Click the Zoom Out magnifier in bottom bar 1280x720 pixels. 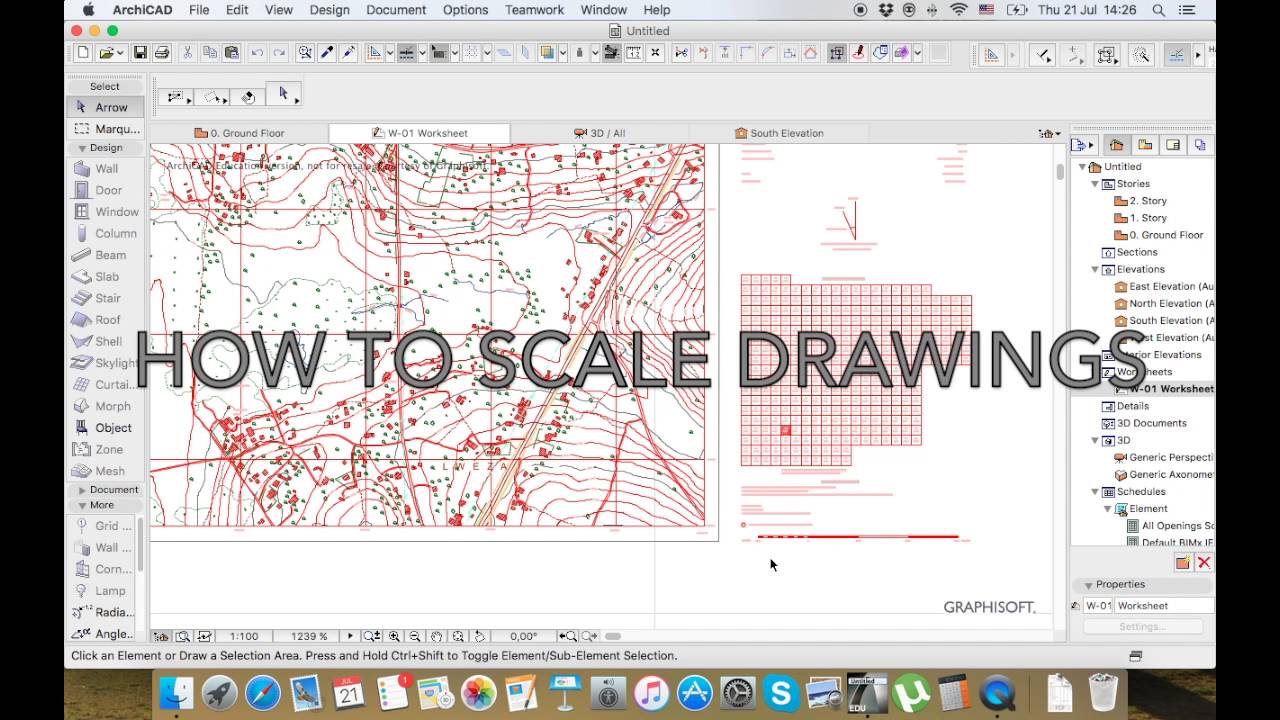(x=415, y=636)
